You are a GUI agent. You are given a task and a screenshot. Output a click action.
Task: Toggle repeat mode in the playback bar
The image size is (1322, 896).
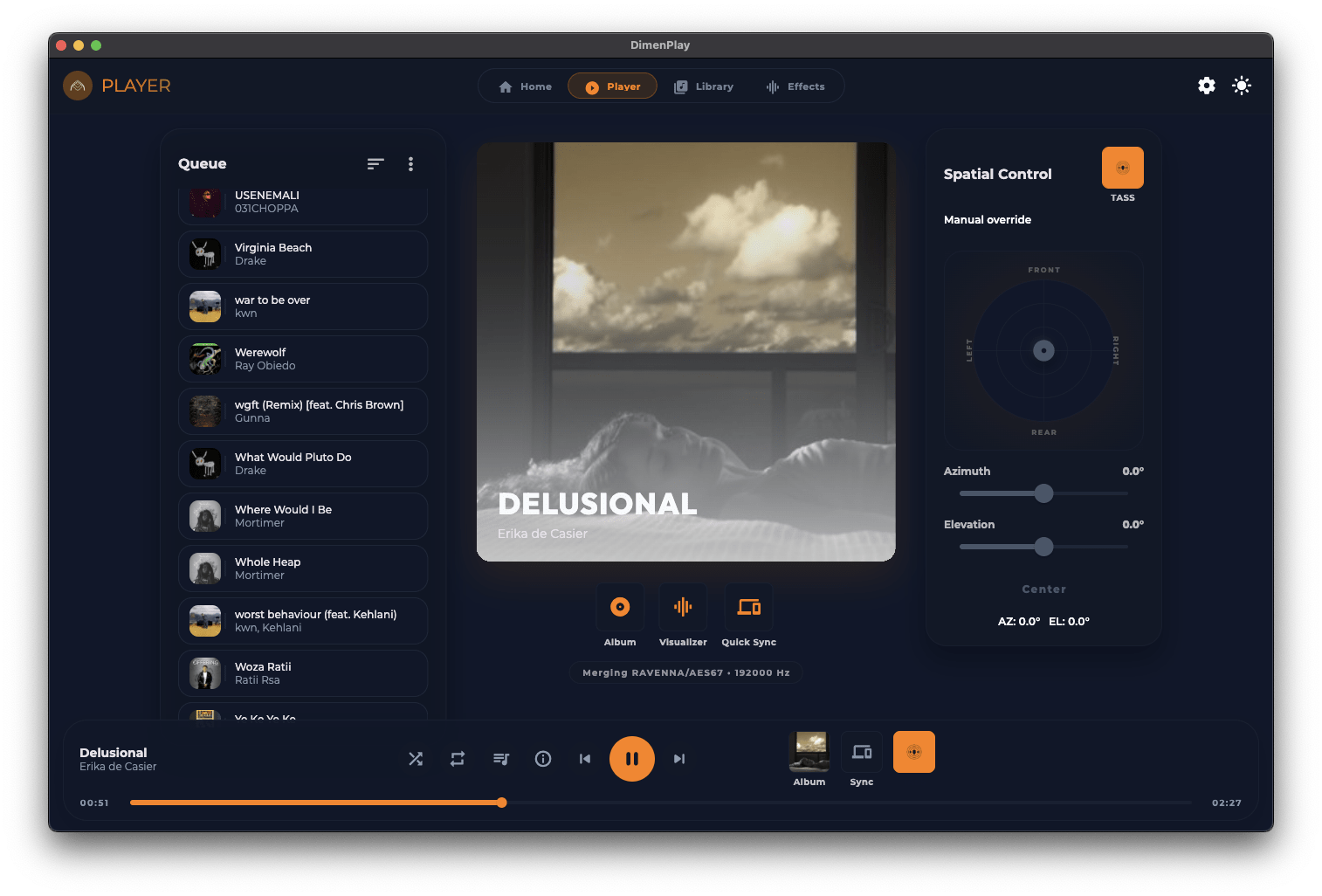click(x=458, y=759)
